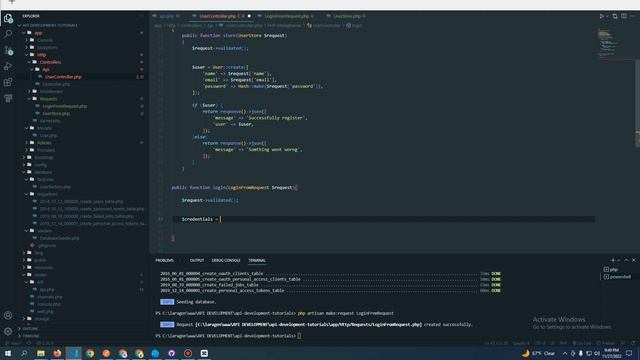Expand the Exceptions folder
This screenshot has width=640, height=360.
coord(47,47)
